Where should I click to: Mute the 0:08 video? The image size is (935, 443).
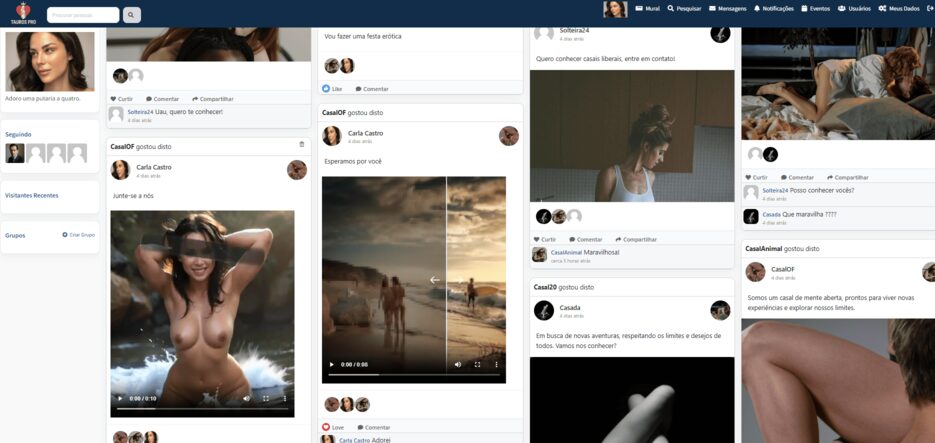458,365
